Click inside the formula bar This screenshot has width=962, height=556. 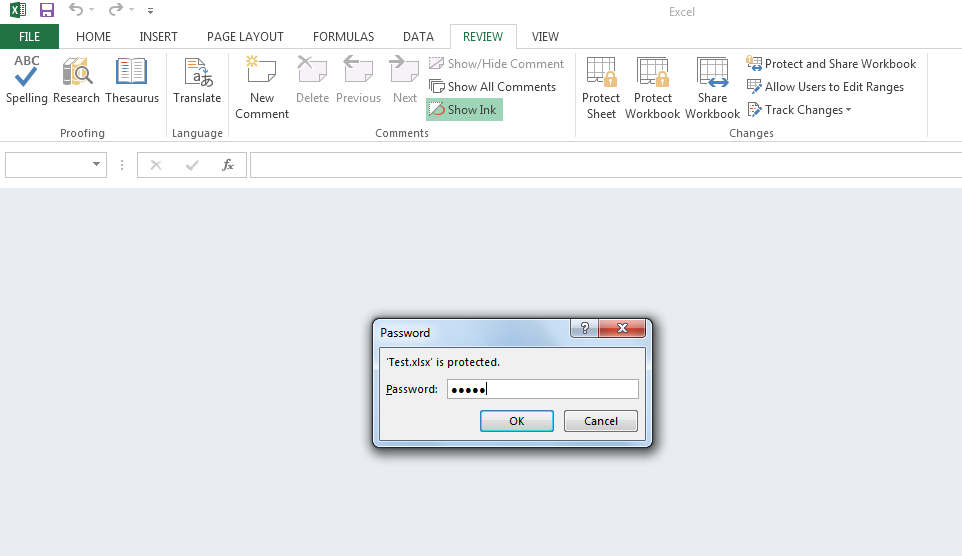(x=606, y=165)
